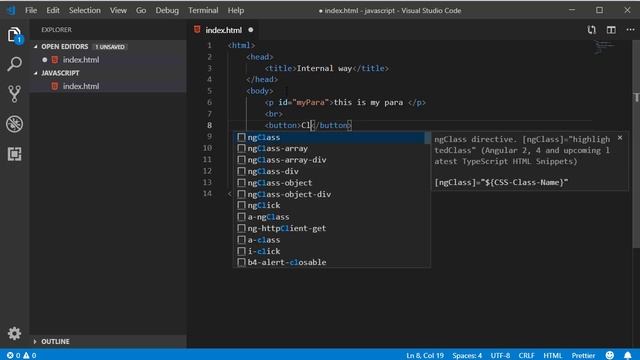Click the file icon of index.html under JAVASCRIPT

[55, 86]
